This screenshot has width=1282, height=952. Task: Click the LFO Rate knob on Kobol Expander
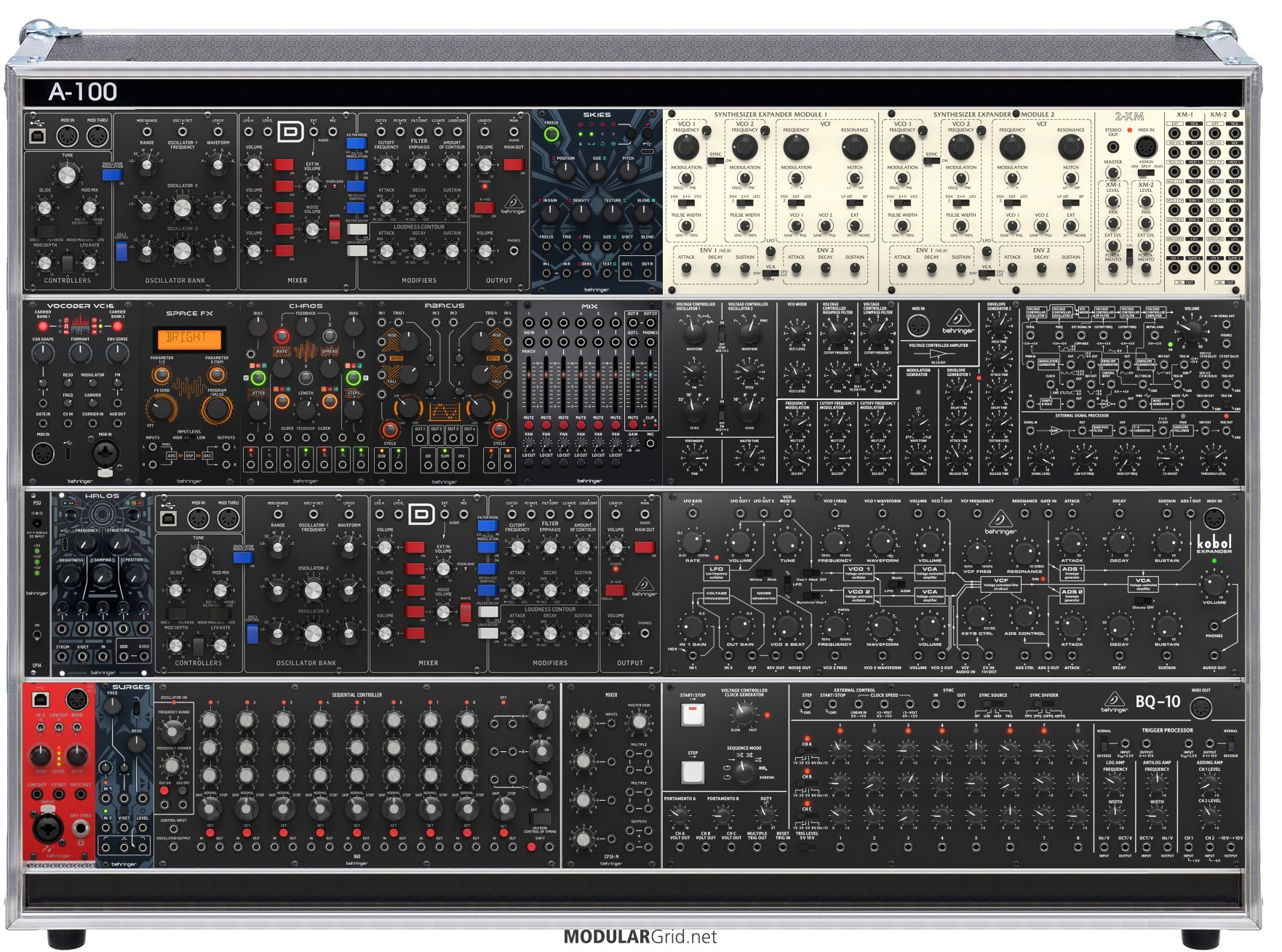(x=692, y=542)
